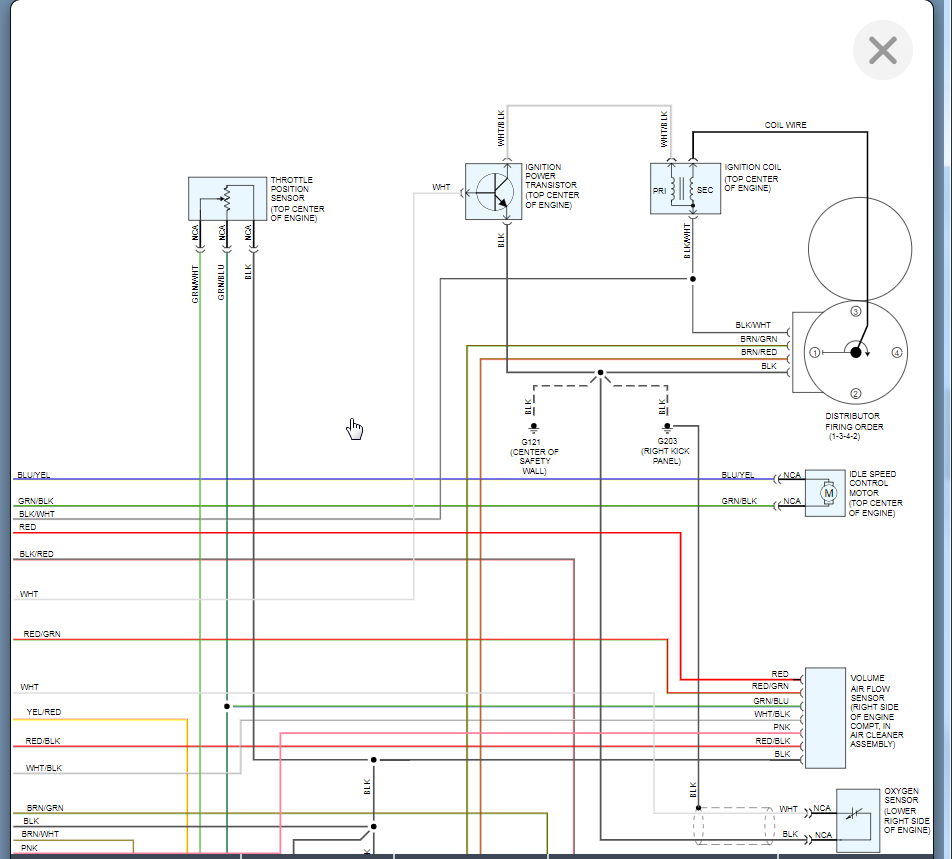Image resolution: width=952 pixels, height=859 pixels.
Task: Click the distributor rotor center dot
Action: pyautogui.click(x=855, y=352)
